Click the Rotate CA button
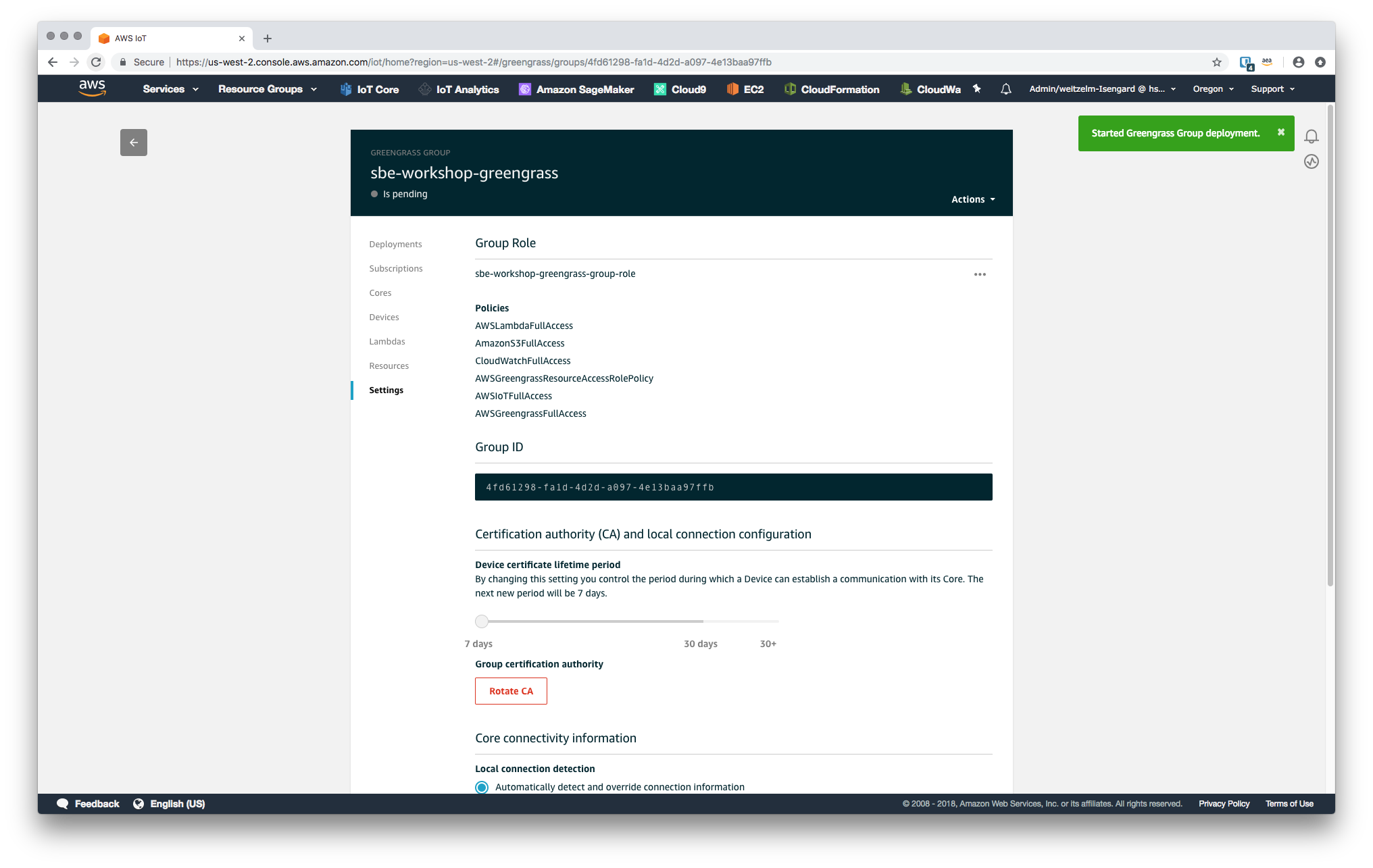Screen dimensions: 1373x868 [x=511, y=691]
